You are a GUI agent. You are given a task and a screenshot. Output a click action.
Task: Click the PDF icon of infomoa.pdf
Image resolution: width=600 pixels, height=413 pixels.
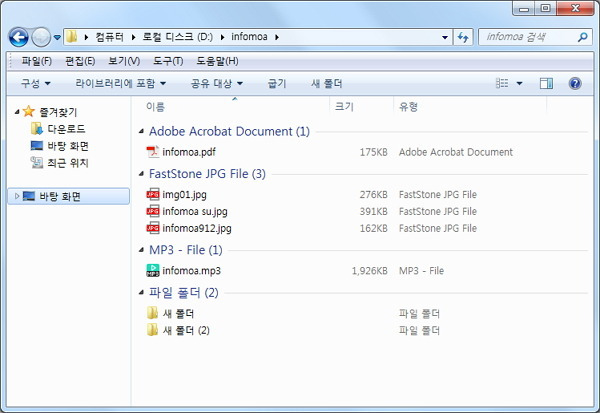(x=153, y=152)
